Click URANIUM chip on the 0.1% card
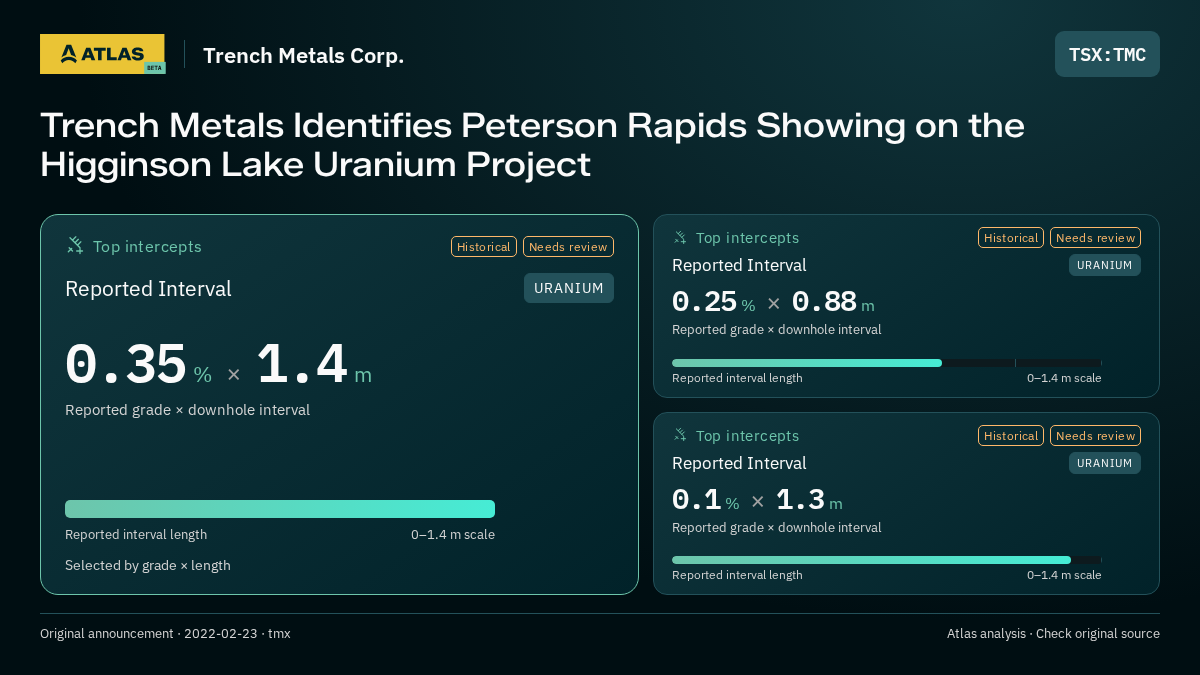The image size is (1200, 675). click(1105, 463)
